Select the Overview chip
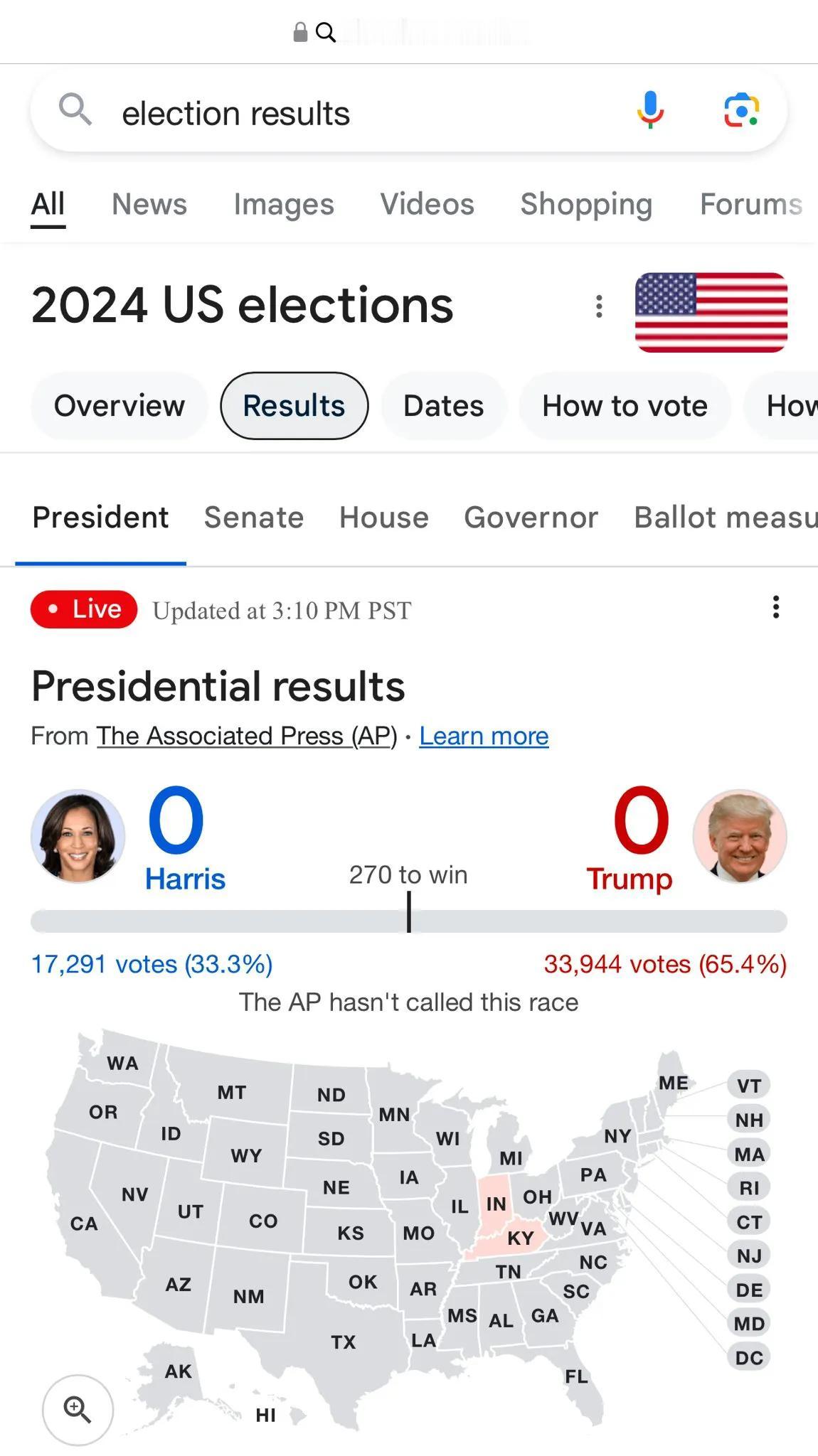 click(119, 406)
